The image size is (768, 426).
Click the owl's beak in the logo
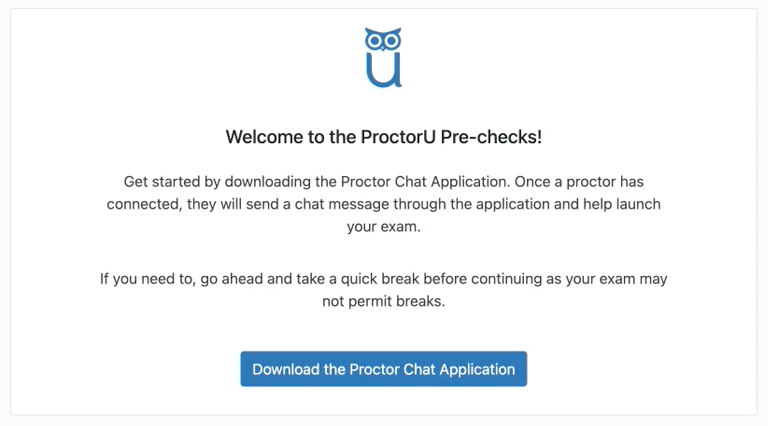[x=383, y=48]
